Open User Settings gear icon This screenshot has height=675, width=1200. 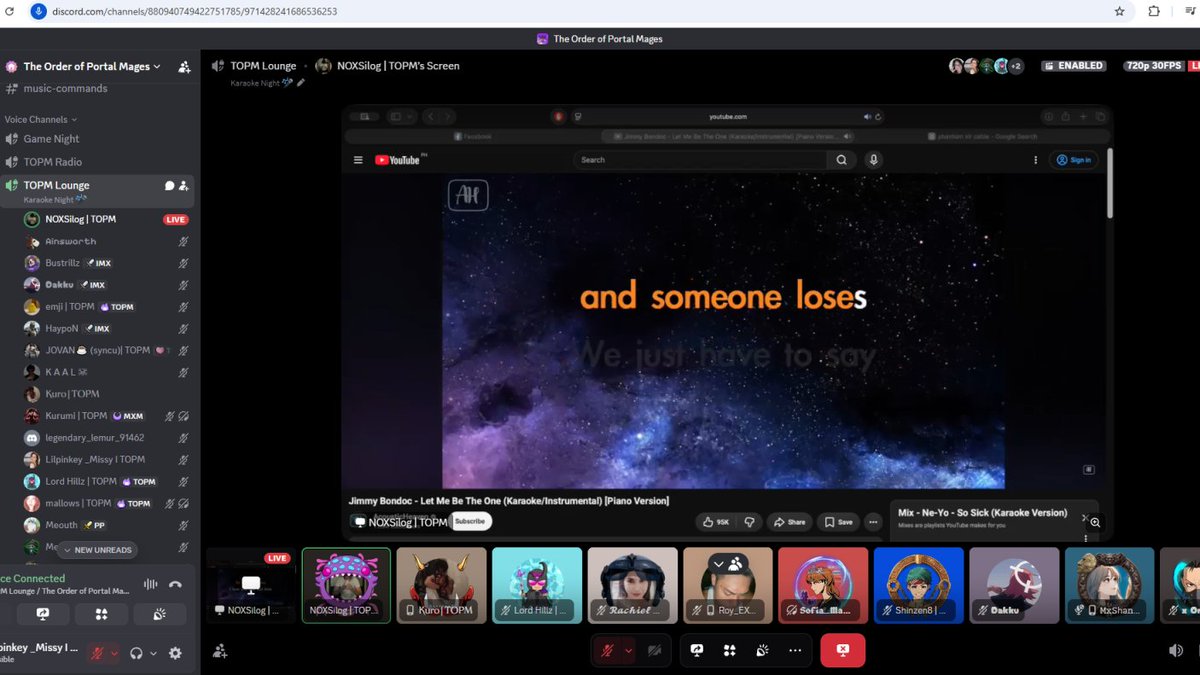click(x=175, y=653)
